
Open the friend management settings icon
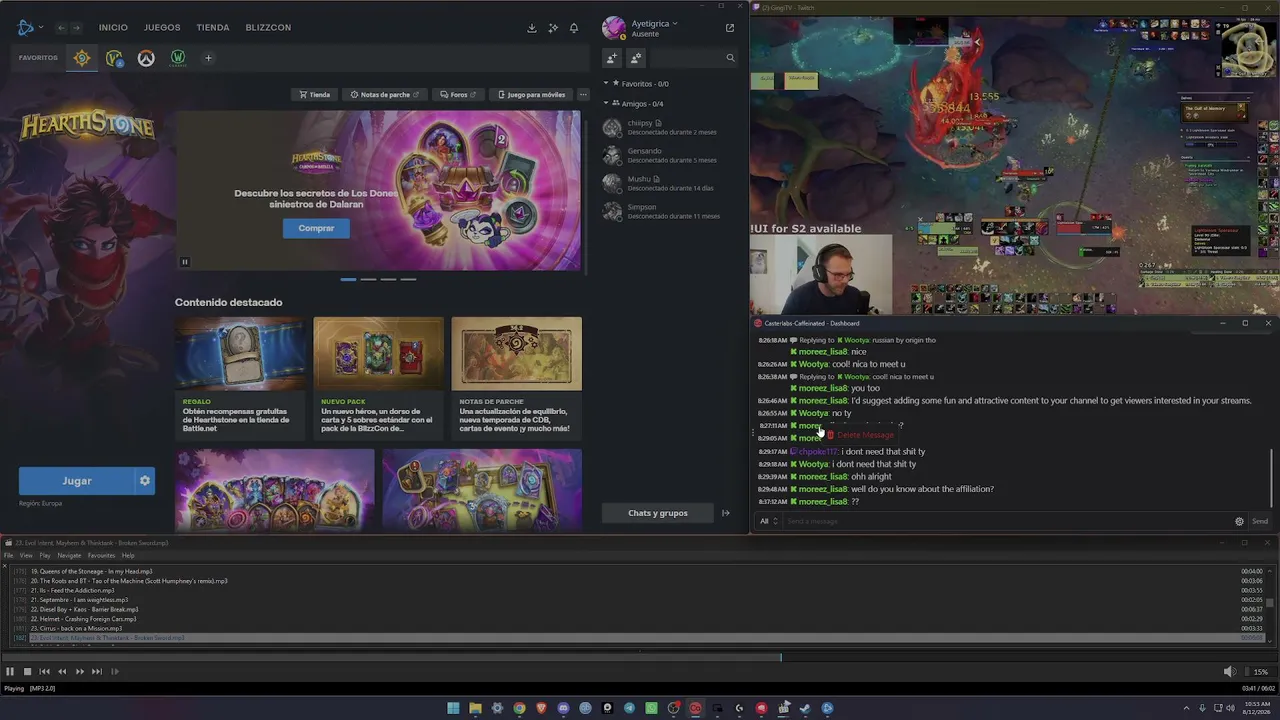(x=636, y=58)
